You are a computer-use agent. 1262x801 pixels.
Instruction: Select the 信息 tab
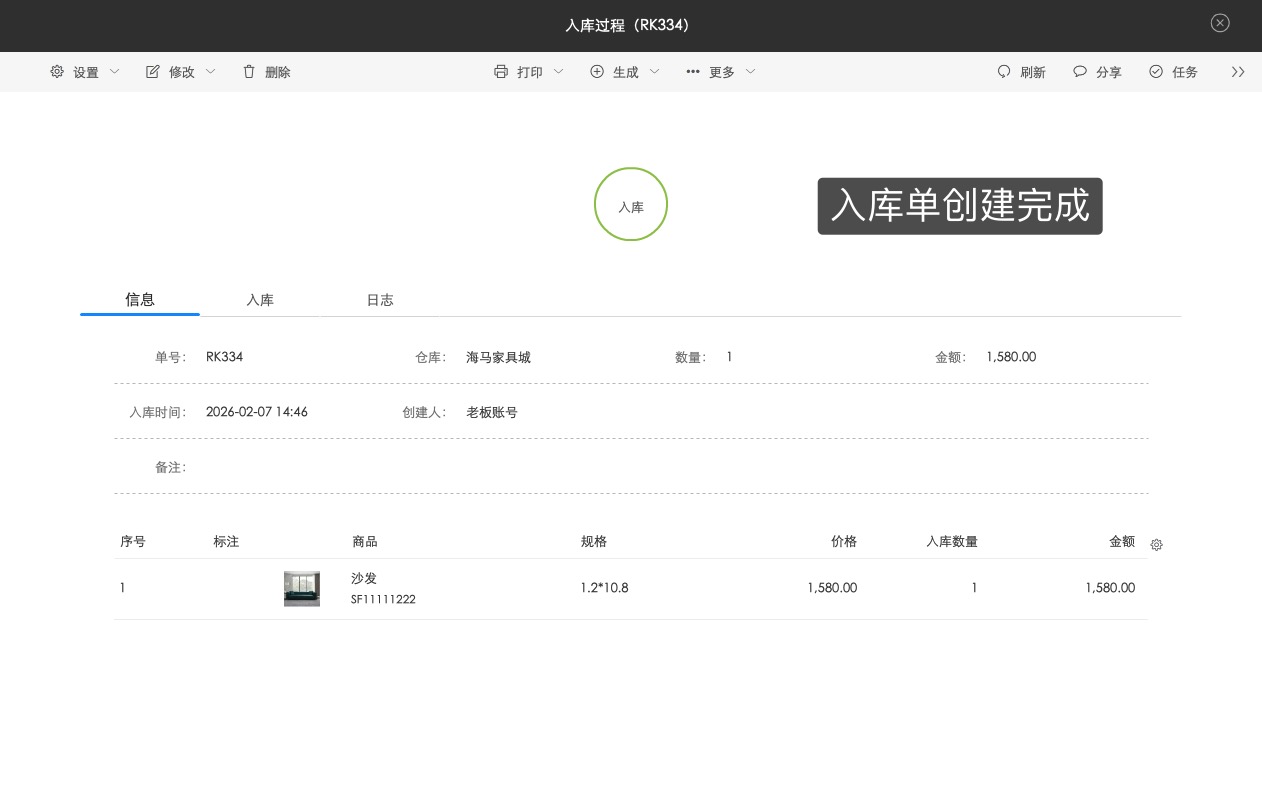tap(139, 299)
